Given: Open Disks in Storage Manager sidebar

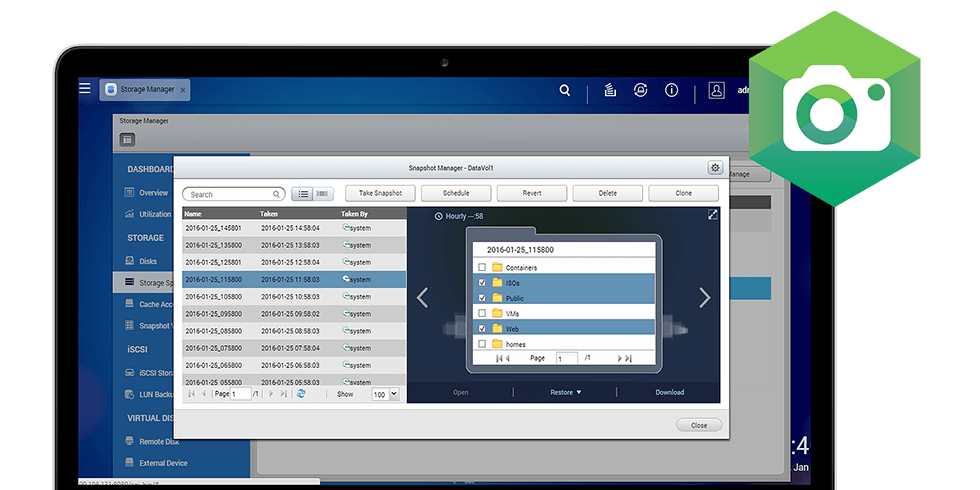Looking at the screenshot, I should 141,261.
